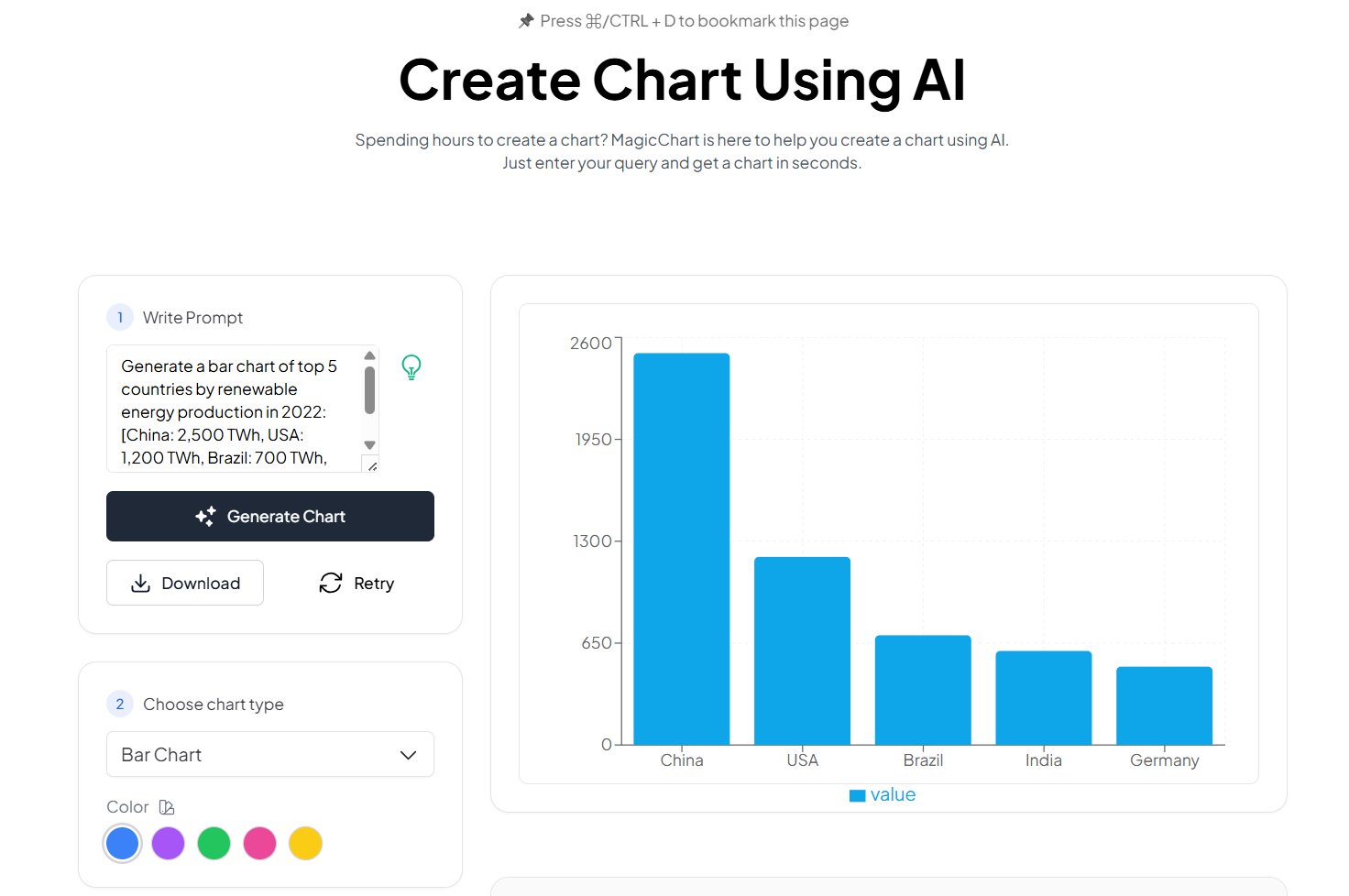Screen dimensions: 1349x896
Task: Click the lightbulb prompt ideas icon
Action: coord(411,367)
